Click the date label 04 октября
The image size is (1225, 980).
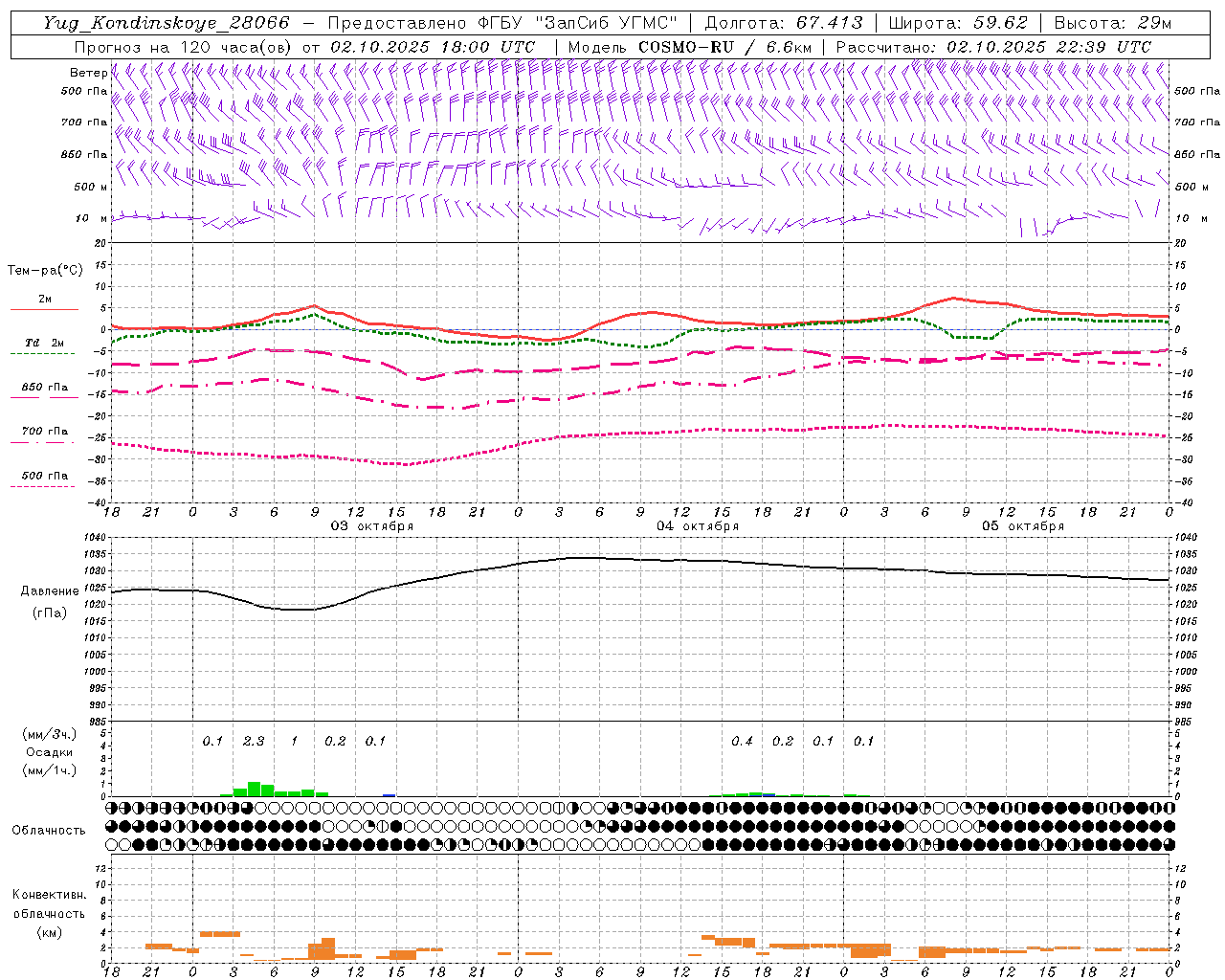point(698,526)
